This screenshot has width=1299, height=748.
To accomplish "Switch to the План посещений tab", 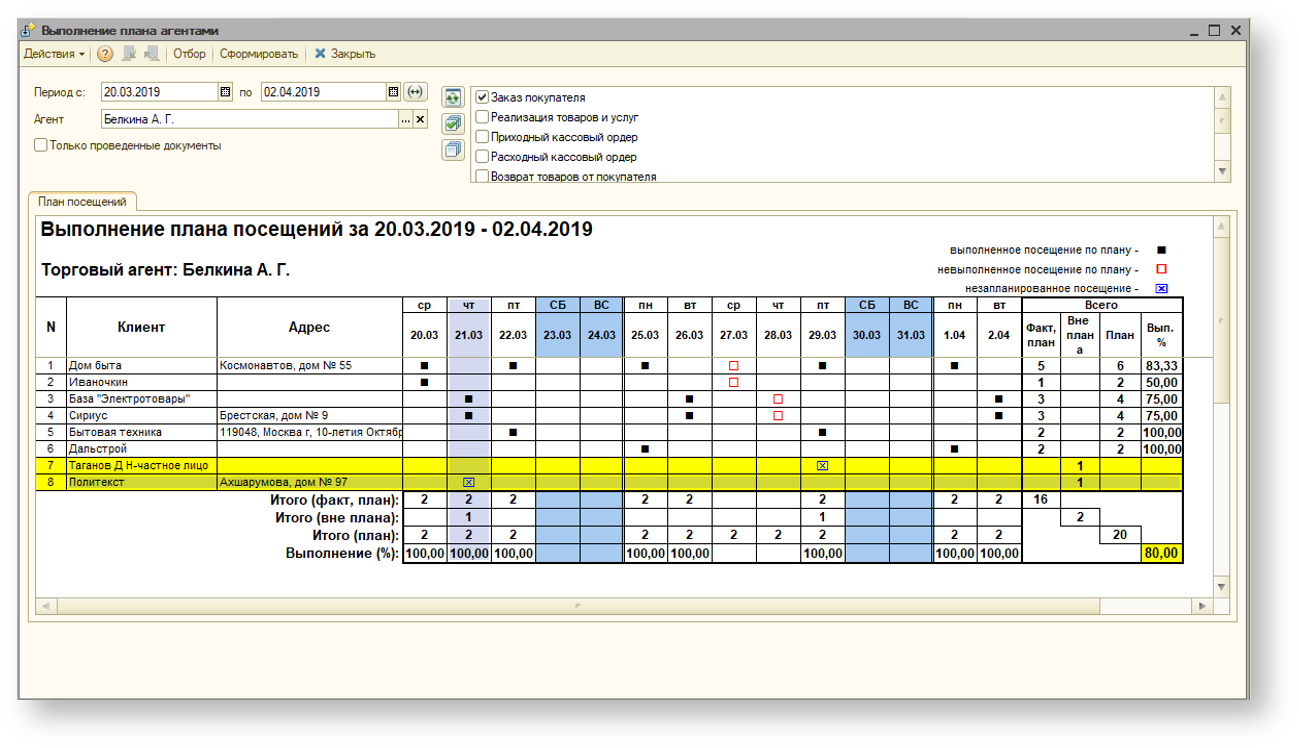I will [82, 201].
